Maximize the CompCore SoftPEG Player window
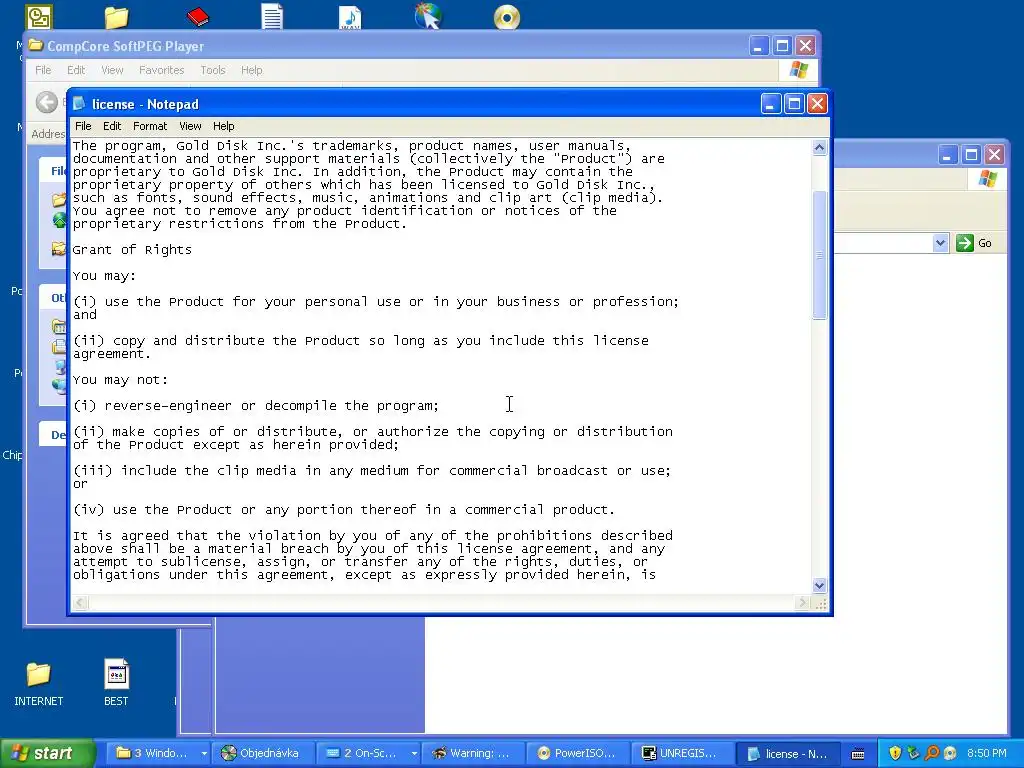Image resolution: width=1024 pixels, height=768 pixels. [782, 46]
